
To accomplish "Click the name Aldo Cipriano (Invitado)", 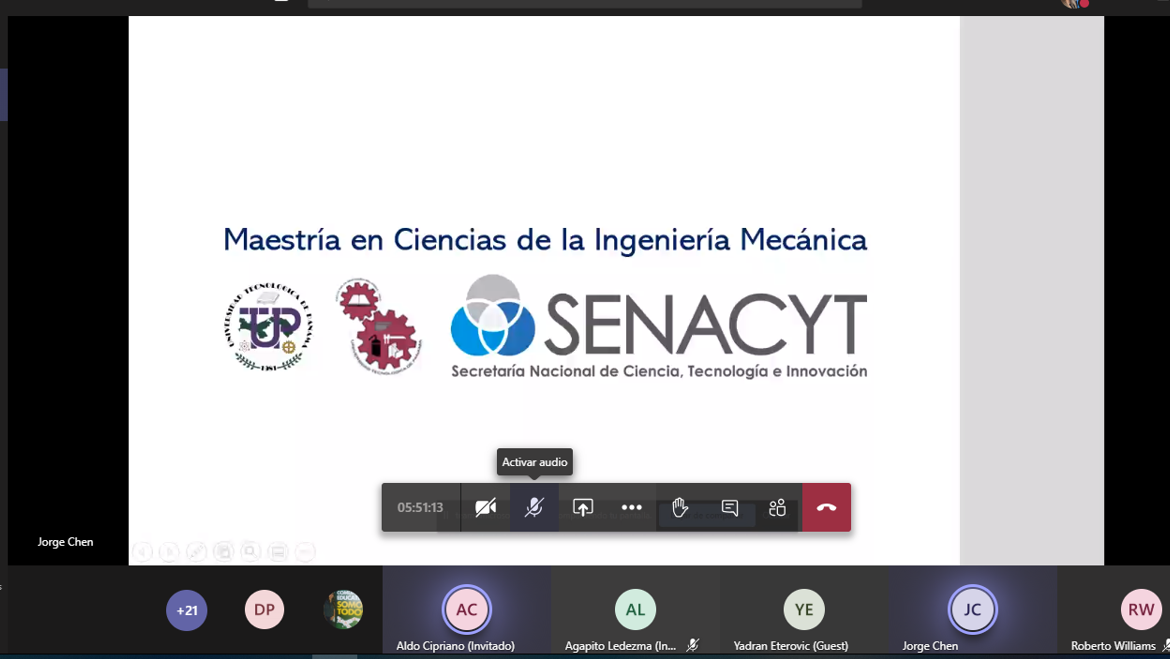I will coord(455,646).
